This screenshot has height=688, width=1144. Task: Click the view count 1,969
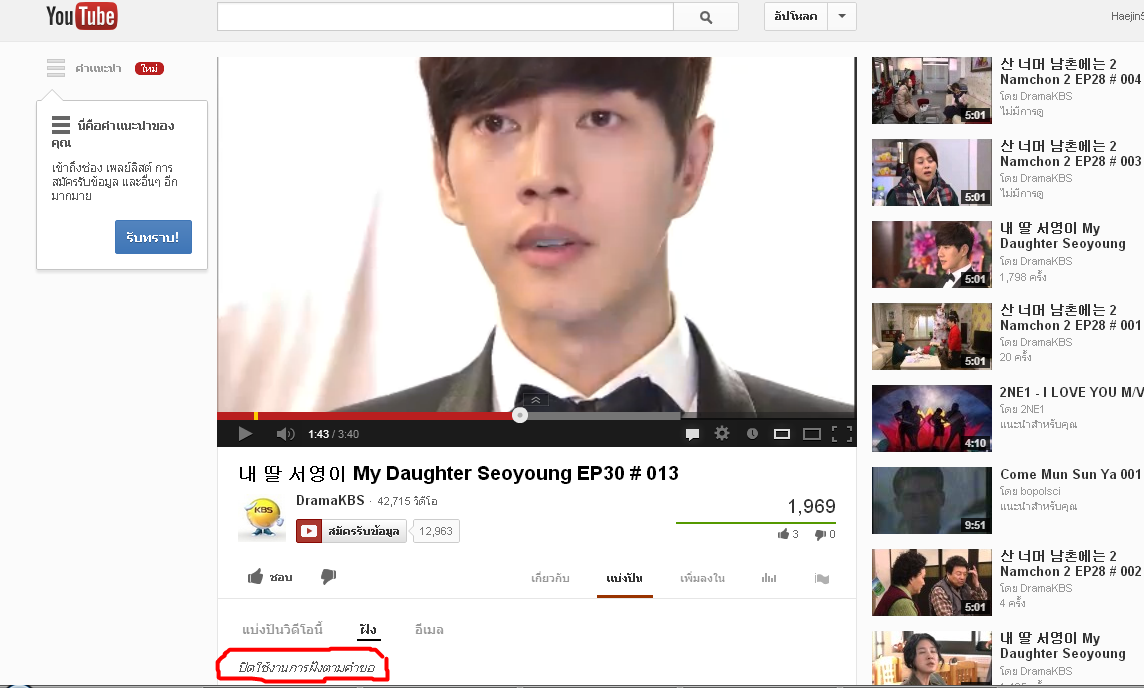click(x=811, y=506)
